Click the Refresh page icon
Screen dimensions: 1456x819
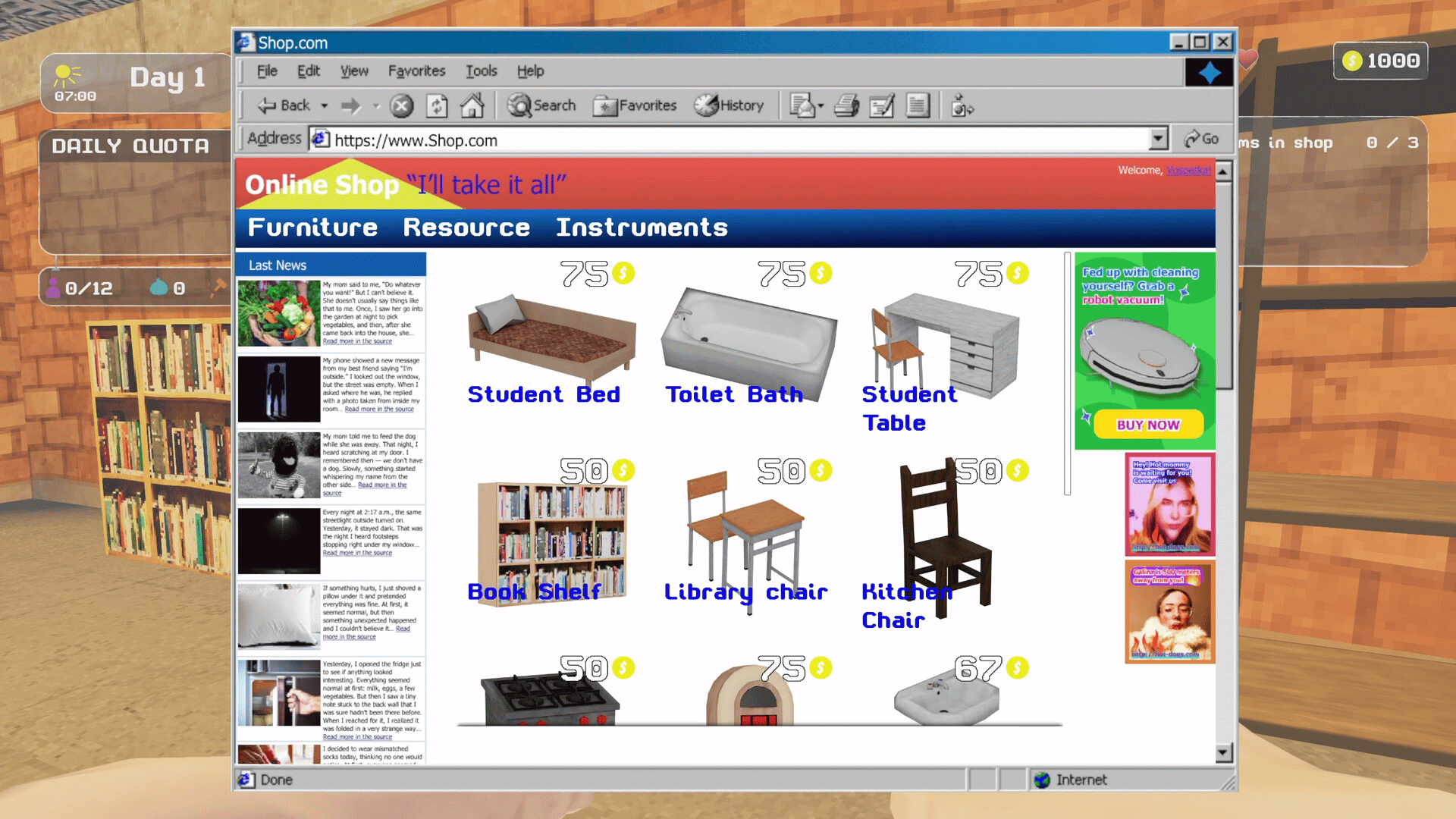pos(437,106)
